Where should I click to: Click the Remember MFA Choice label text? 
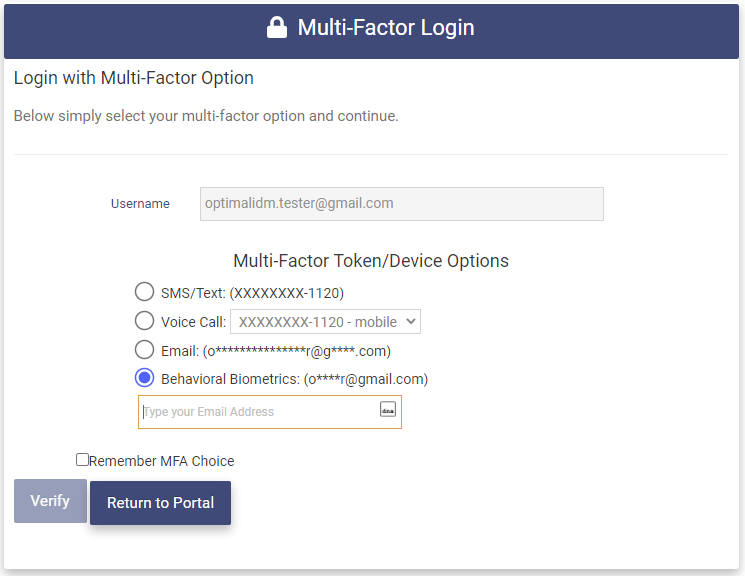pyautogui.click(x=161, y=461)
